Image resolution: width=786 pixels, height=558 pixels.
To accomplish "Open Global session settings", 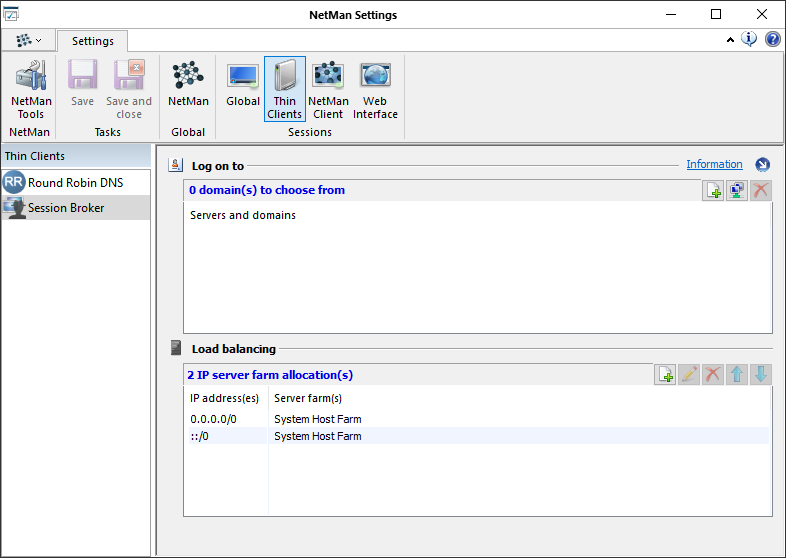I will pyautogui.click(x=243, y=84).
